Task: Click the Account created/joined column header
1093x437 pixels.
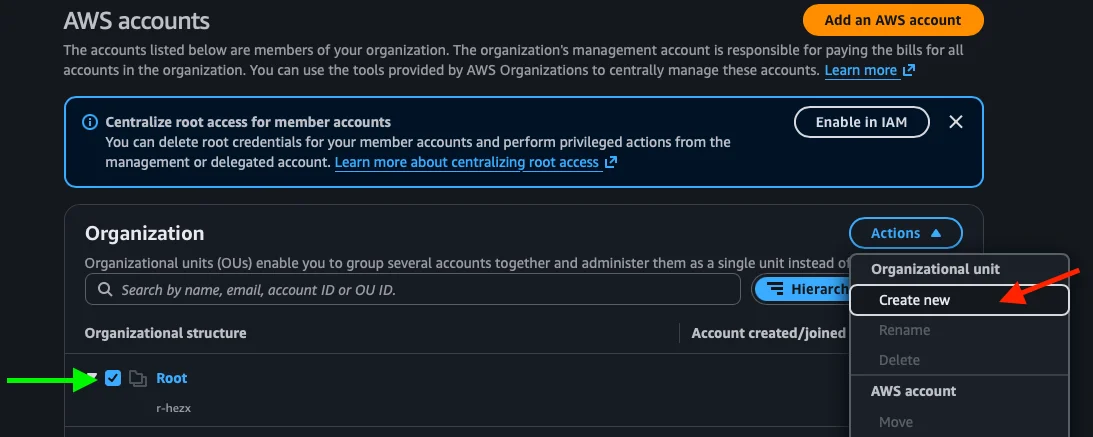Action: [768, 333]
